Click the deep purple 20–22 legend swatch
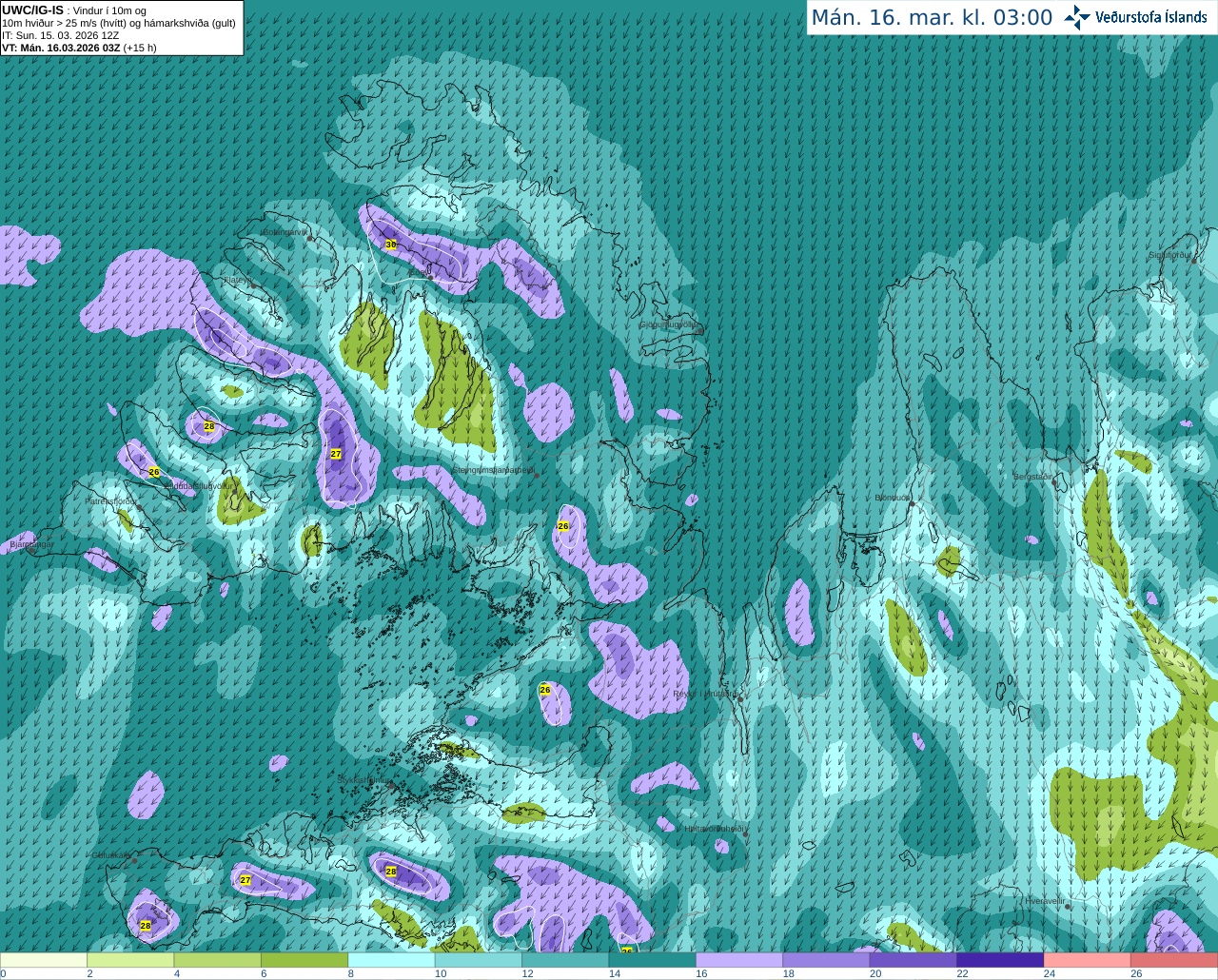The image size is (1218, 980). tap(913, 960)
